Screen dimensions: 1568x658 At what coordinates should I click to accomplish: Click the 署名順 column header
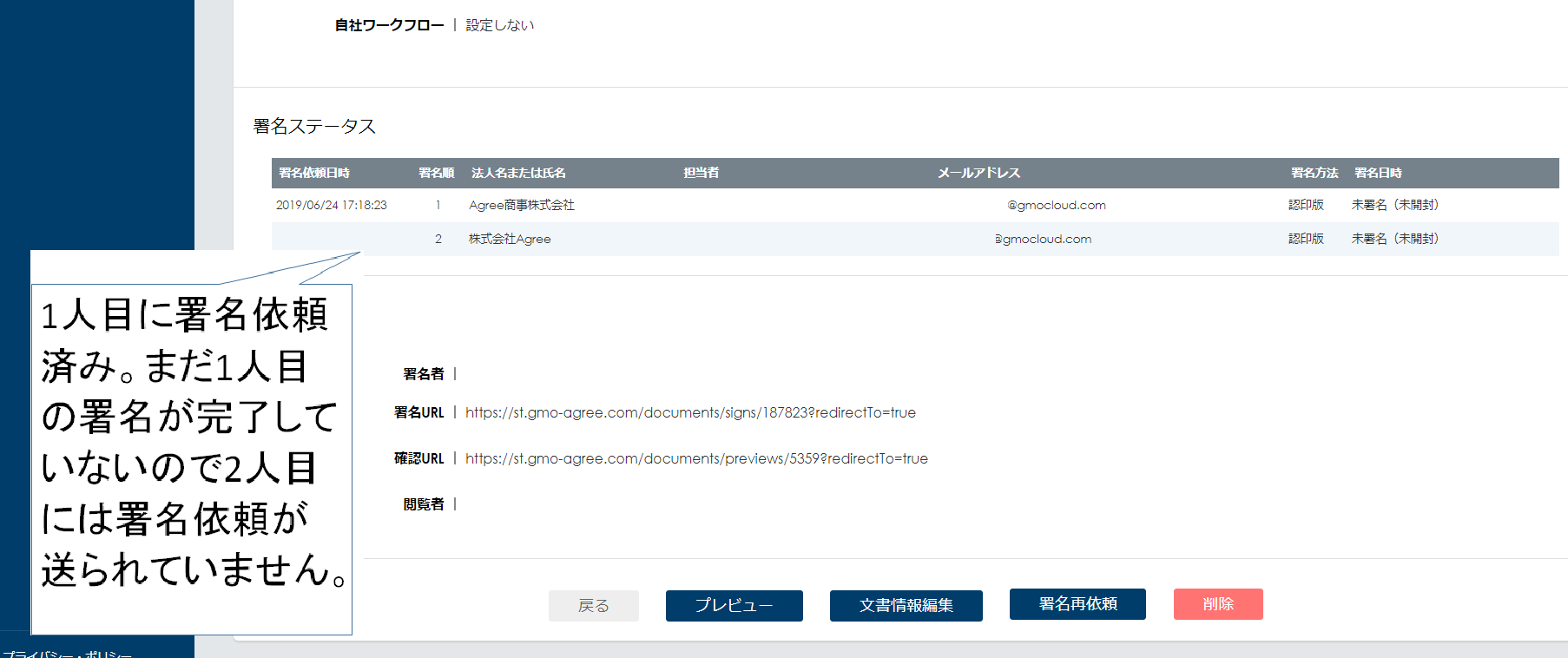tap(436, 173)
